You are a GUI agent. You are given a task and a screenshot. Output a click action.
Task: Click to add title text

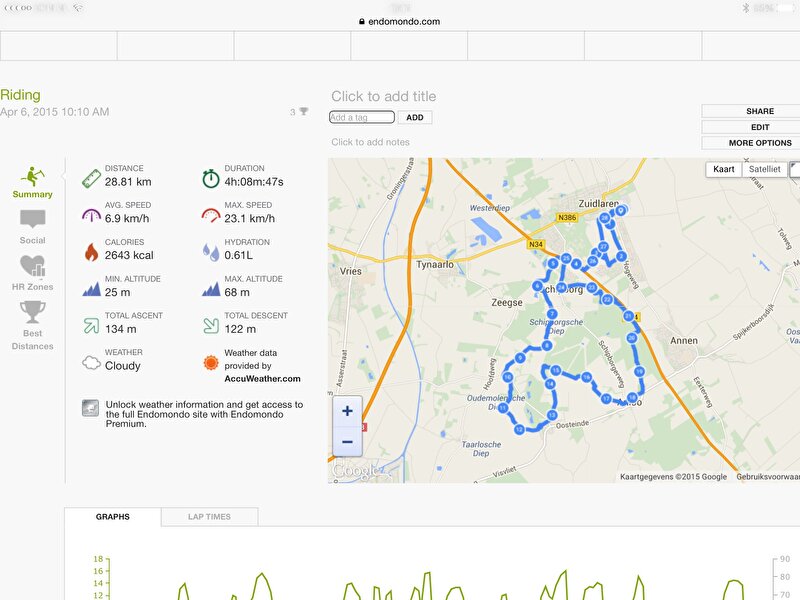point(384,96)
